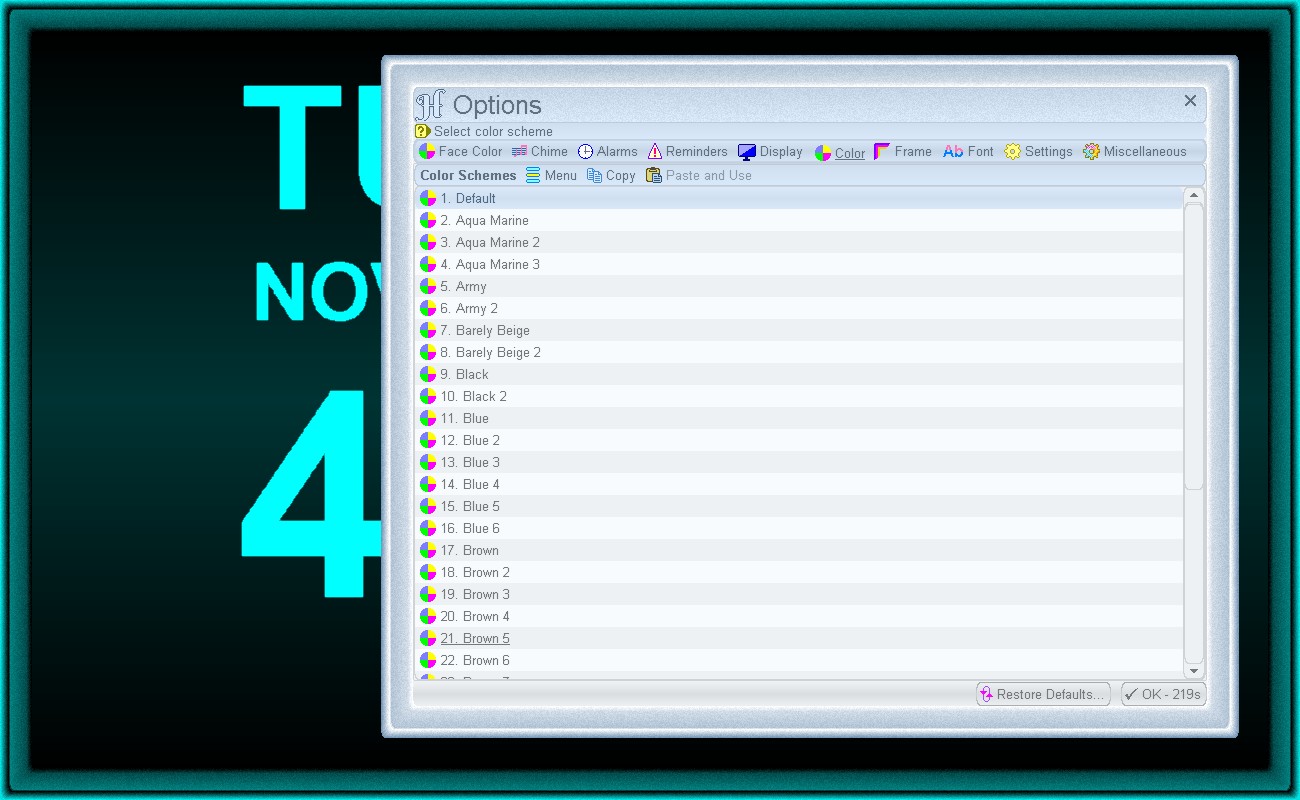The image size is (1300, 800).
Task: Click the pie icon beside 5. Army
Action: [x=428, y=286]
